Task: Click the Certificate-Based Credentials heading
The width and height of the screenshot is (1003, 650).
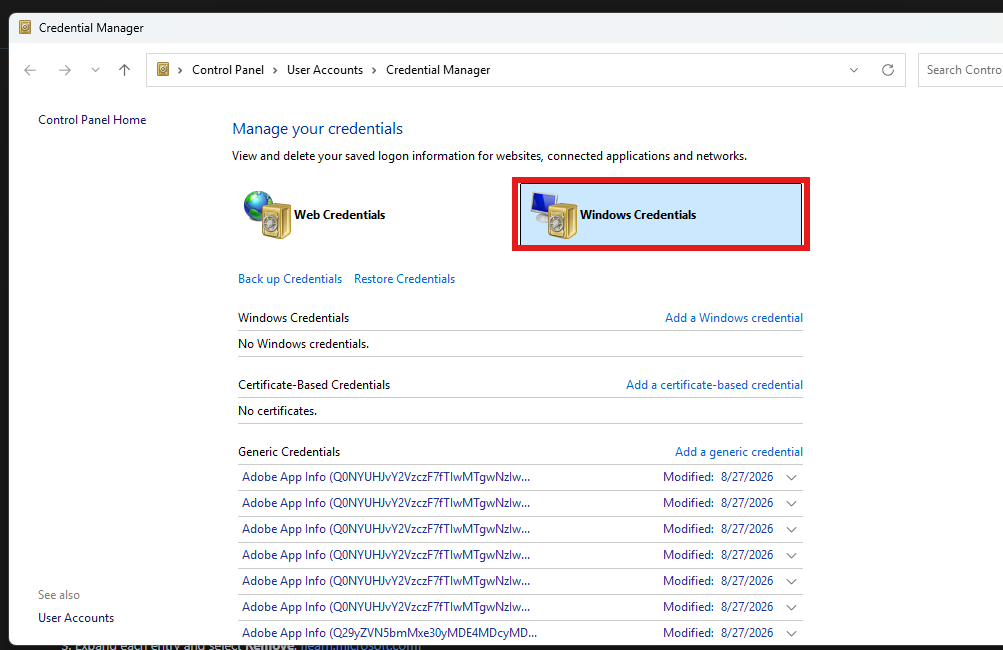Action: pos(314,385)
